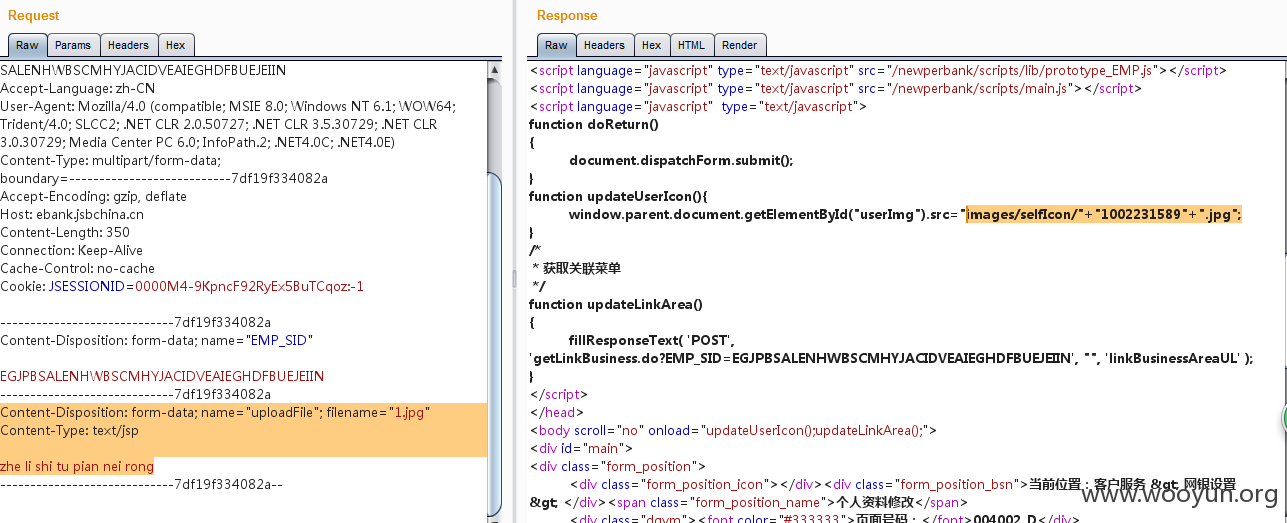Click 'Content-Type: multipart/form-data;' line
The height and width of the screenshot is (523, 1287).
111,160
